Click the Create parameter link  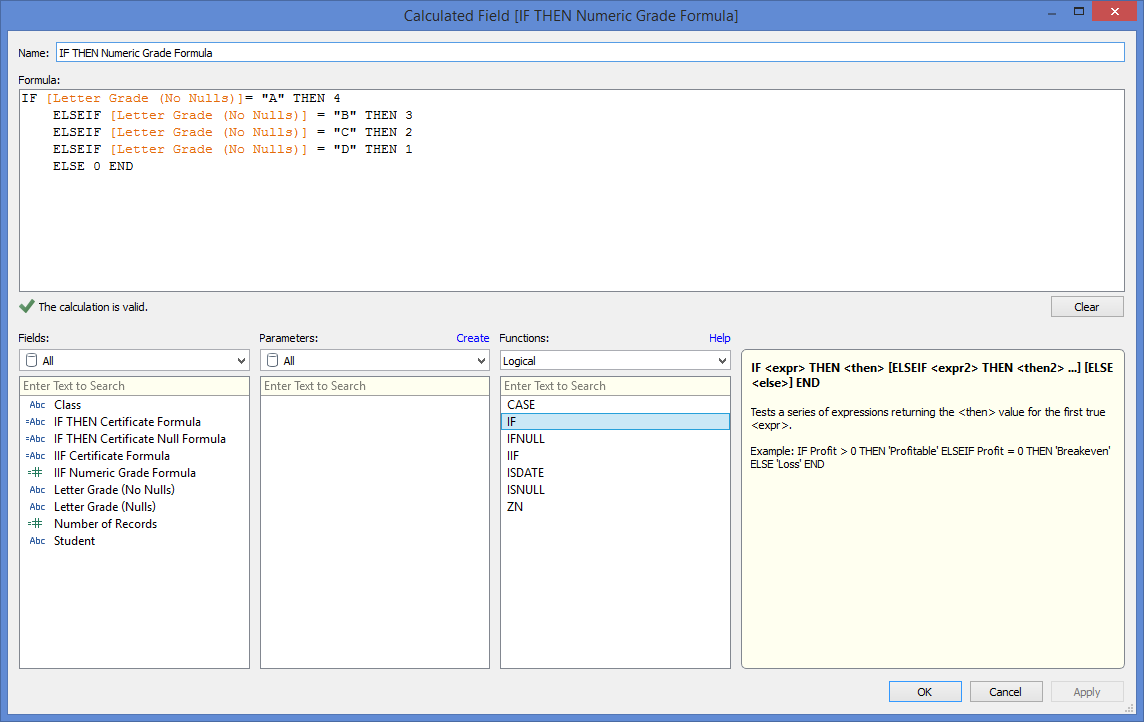(472, 338)
